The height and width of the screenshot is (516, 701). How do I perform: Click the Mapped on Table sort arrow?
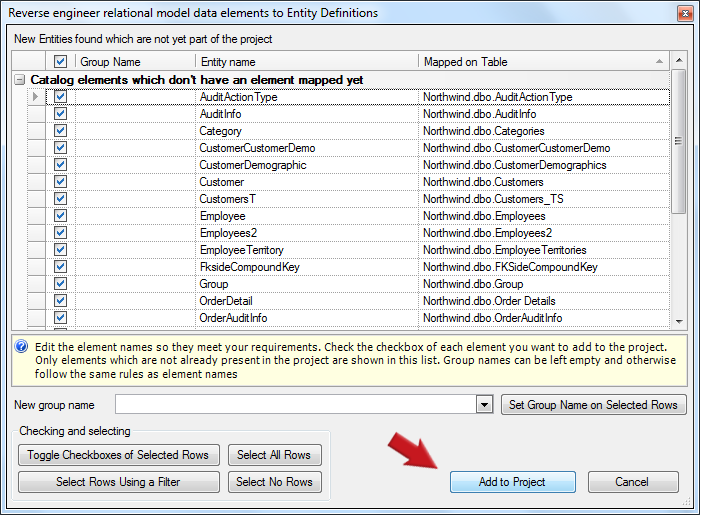tap(659, 61)
